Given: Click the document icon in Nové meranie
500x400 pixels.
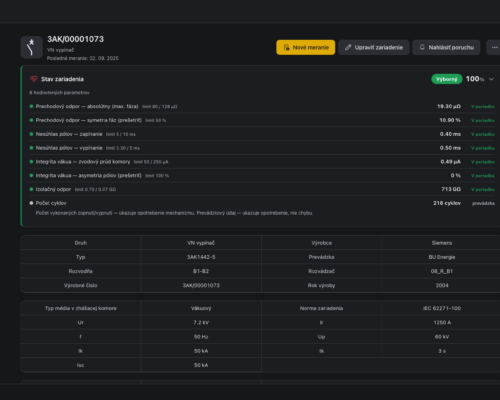Looking at the screenshot, I should [x=286, y=47].
